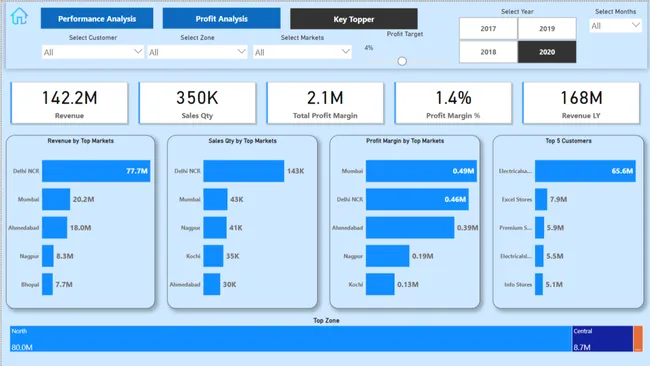Screen dimensions: 650x366
Task: Click the Top Zone chart title
Action: [326, 320]
